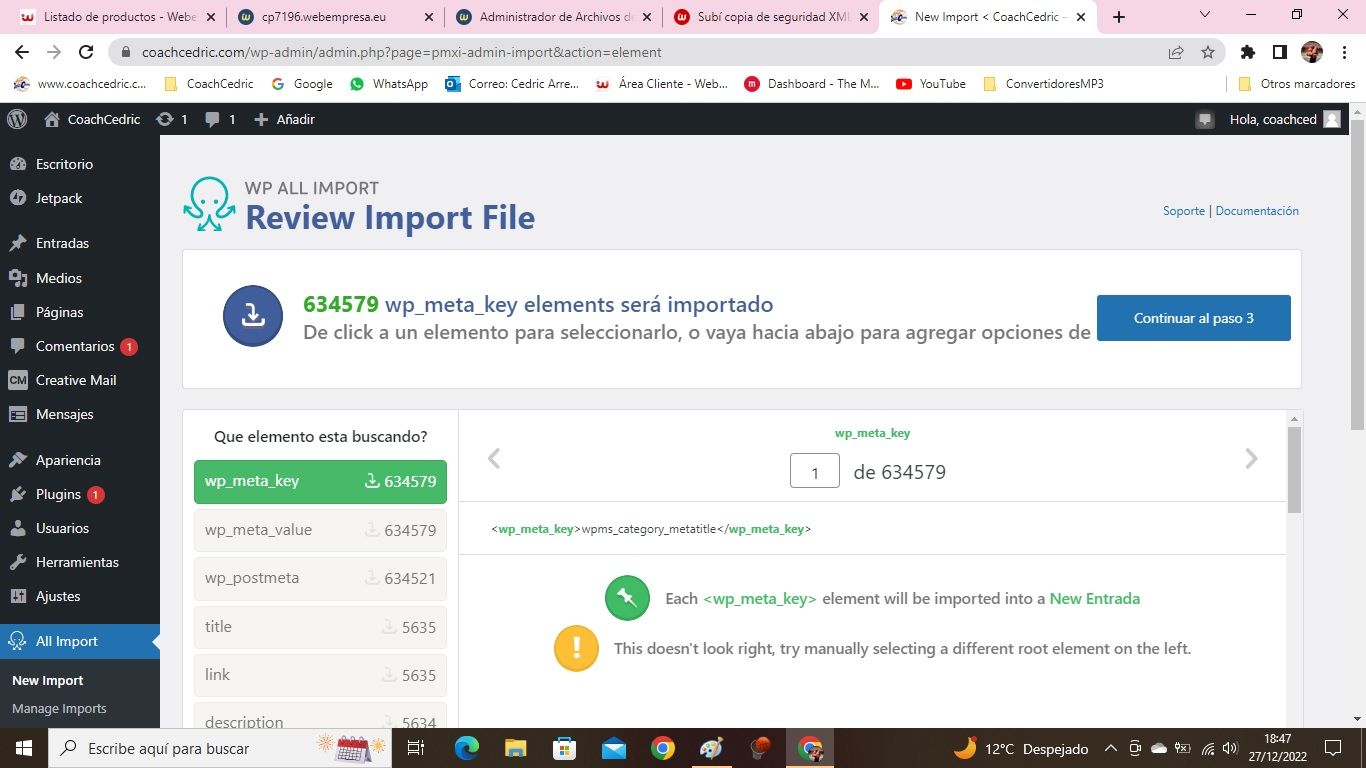Image resolution: width=1366 pixels, height=768 pixels.
Task: Click Manage Imports submenu link
Action: 59,708
